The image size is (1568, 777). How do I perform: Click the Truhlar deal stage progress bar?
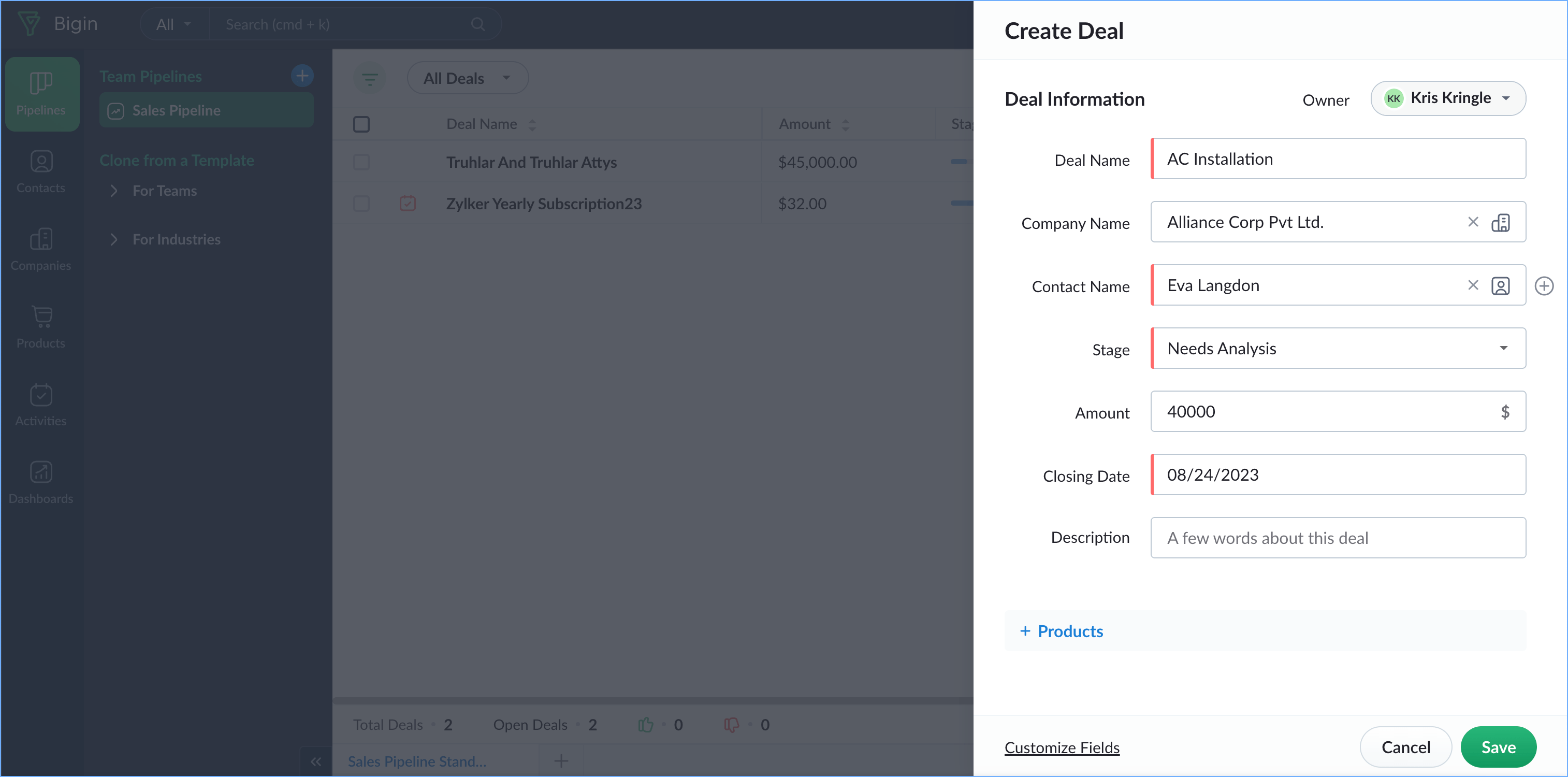pyautogui.click(x=962, y=162)
